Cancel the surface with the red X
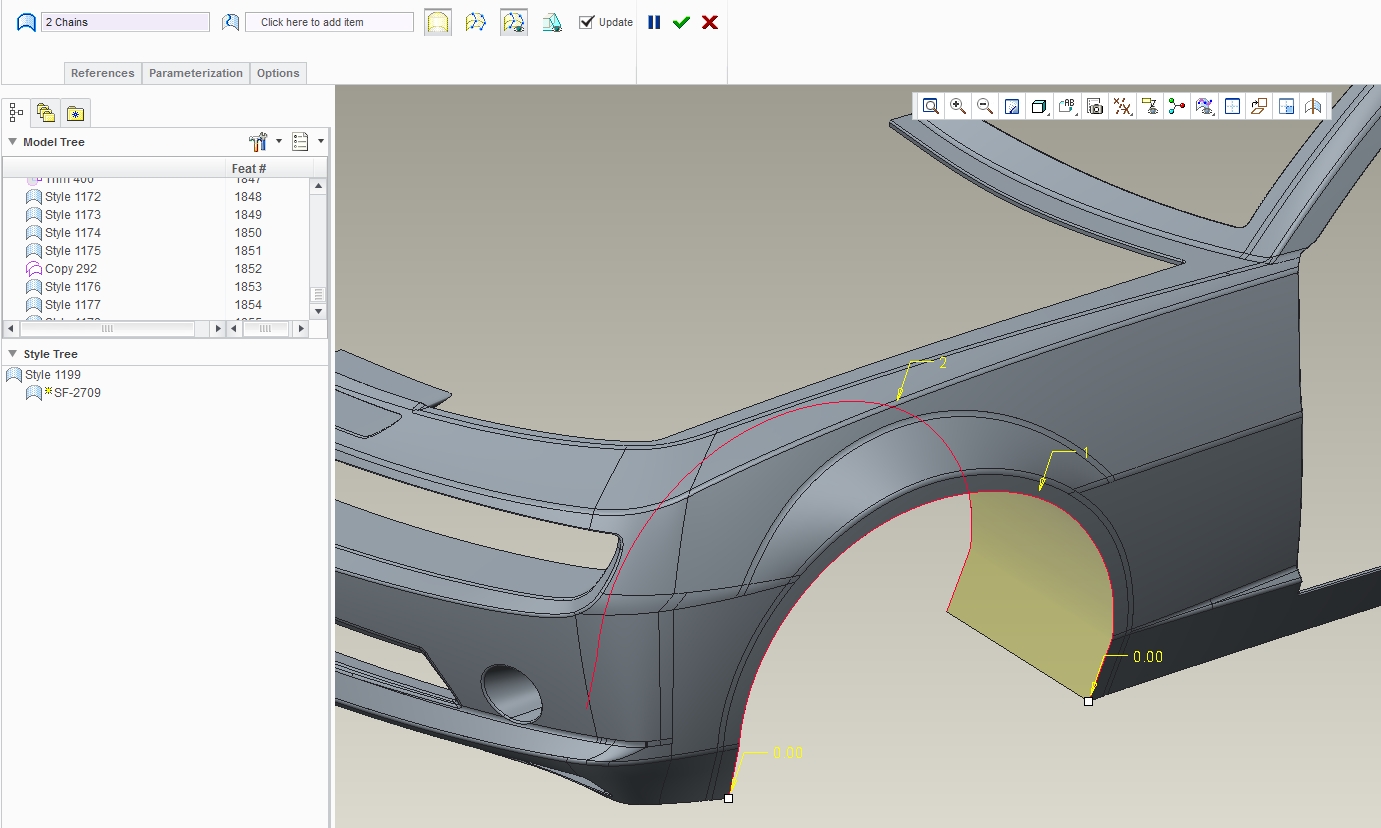1381x828 pixels. click(x=710, y=22)
